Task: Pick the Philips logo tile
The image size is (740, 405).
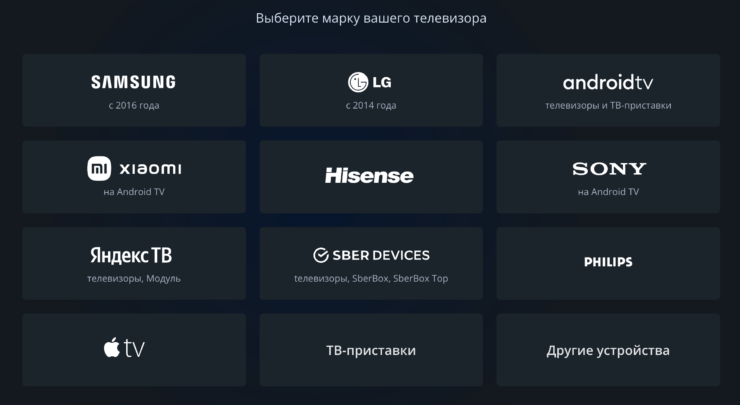Action: click(608, 262)
